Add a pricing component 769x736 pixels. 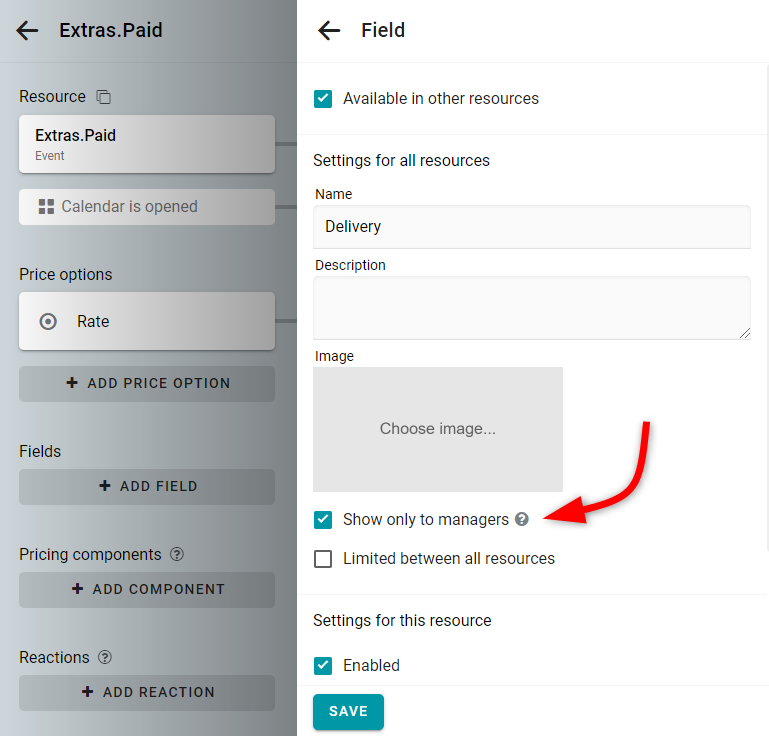tap(147, 589)
